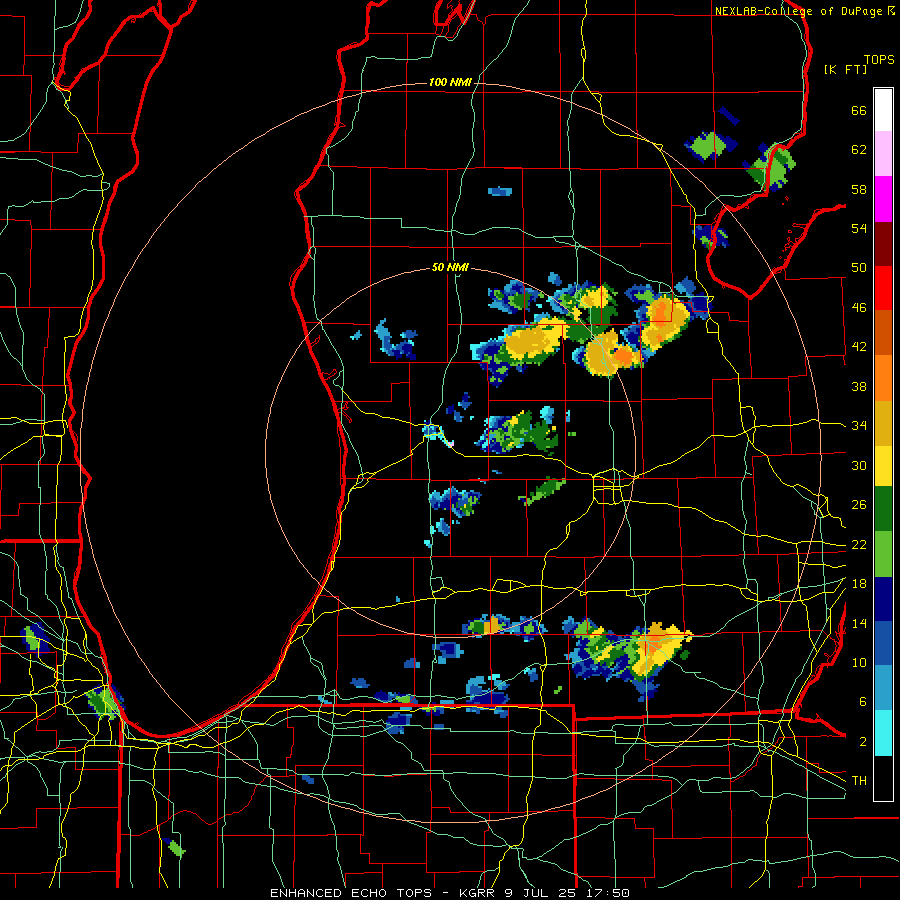900x900 pixels.
Task: Select the light pink legend color band
Action: point(883,153)
